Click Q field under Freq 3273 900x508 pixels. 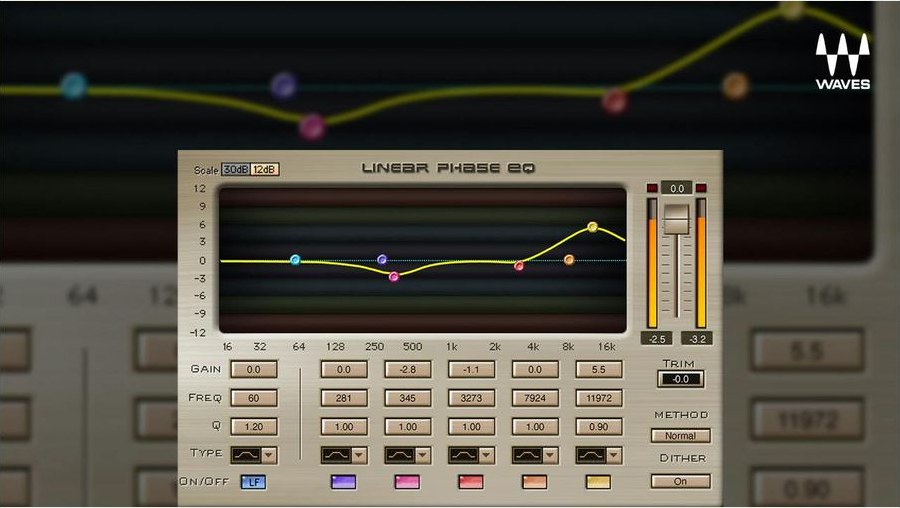coord(471,426)
